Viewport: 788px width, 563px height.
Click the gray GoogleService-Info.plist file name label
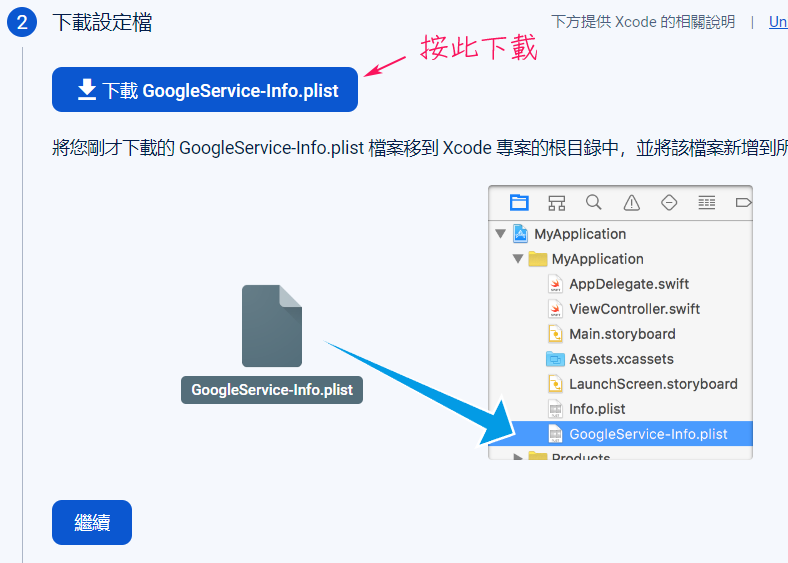[272, 390]
